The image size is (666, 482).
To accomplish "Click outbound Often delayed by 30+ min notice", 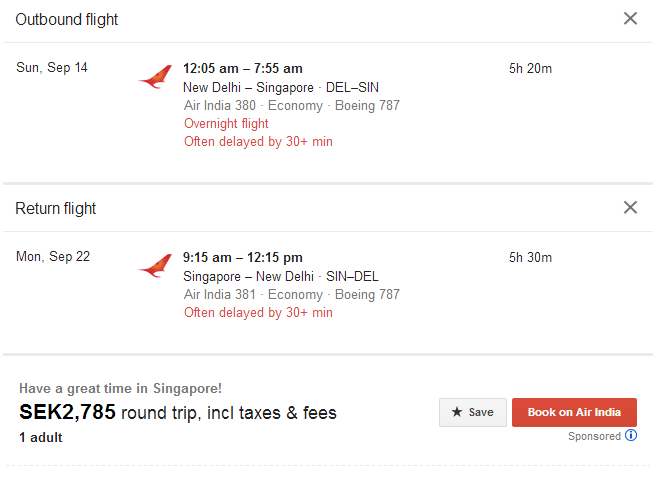I will tap(258, 141).
